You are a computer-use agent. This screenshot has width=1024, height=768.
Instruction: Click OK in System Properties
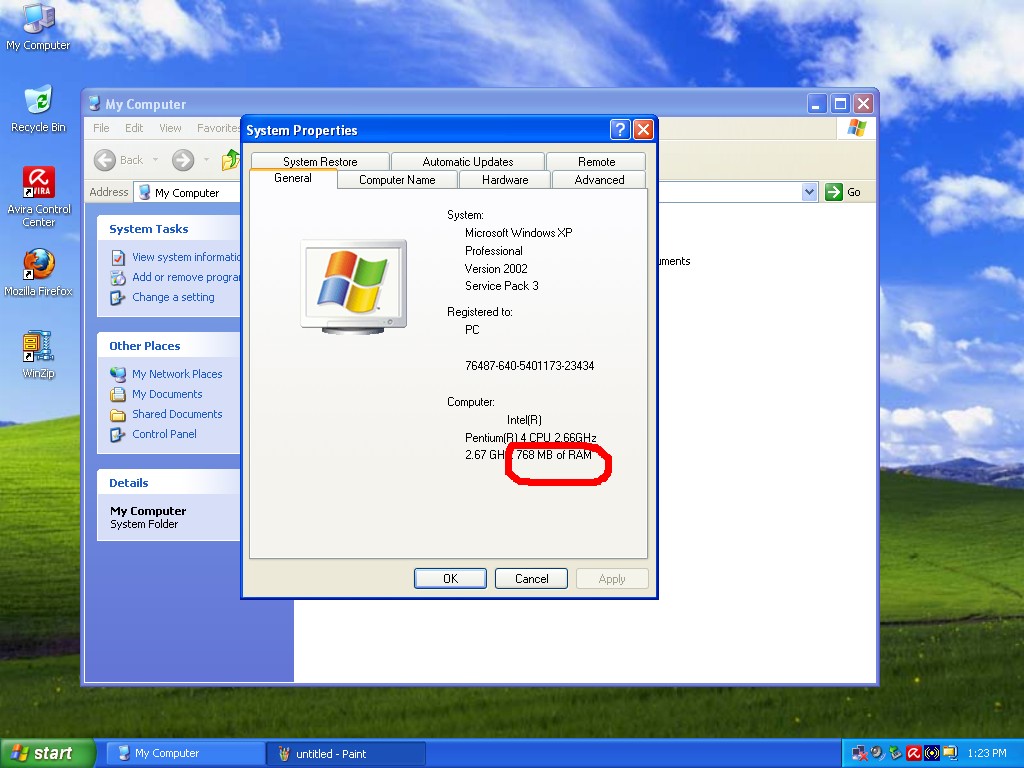[x=451, y=579]
